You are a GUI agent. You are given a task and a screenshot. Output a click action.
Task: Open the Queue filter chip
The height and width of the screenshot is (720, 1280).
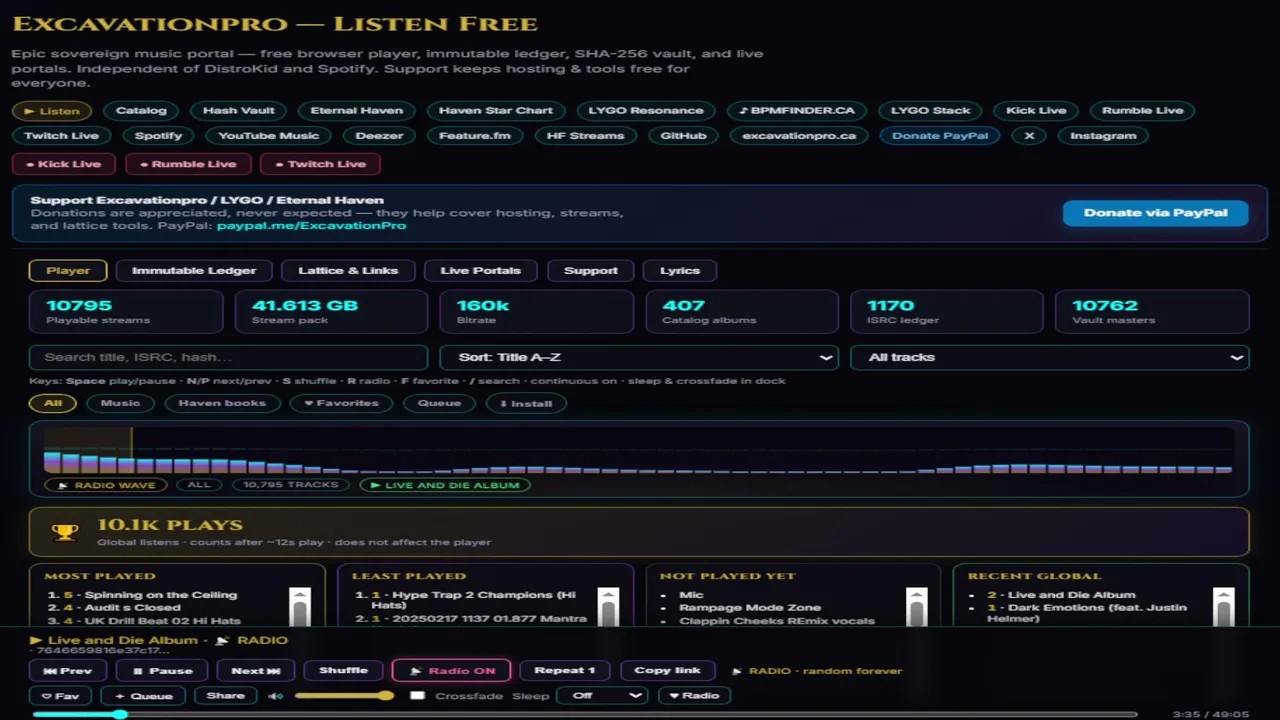pos(439,403)
